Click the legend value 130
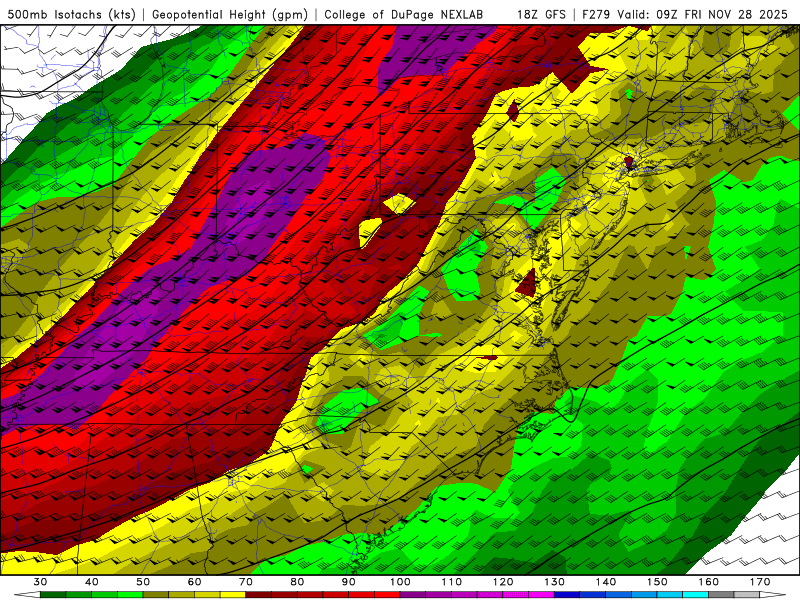The height and width of the screenshot is (600, 800). [555, 582]
